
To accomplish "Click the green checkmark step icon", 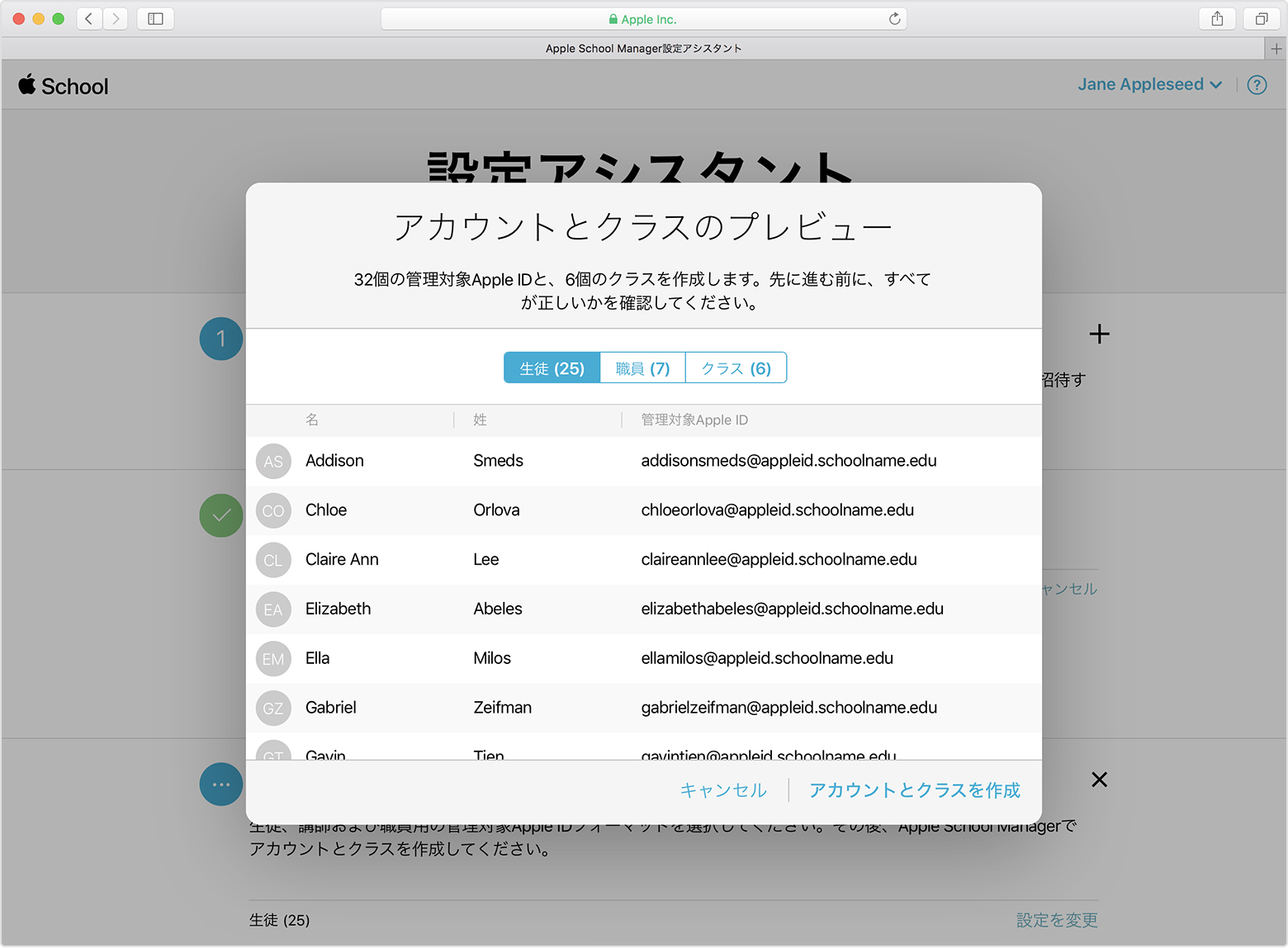I will click(221, 515).
